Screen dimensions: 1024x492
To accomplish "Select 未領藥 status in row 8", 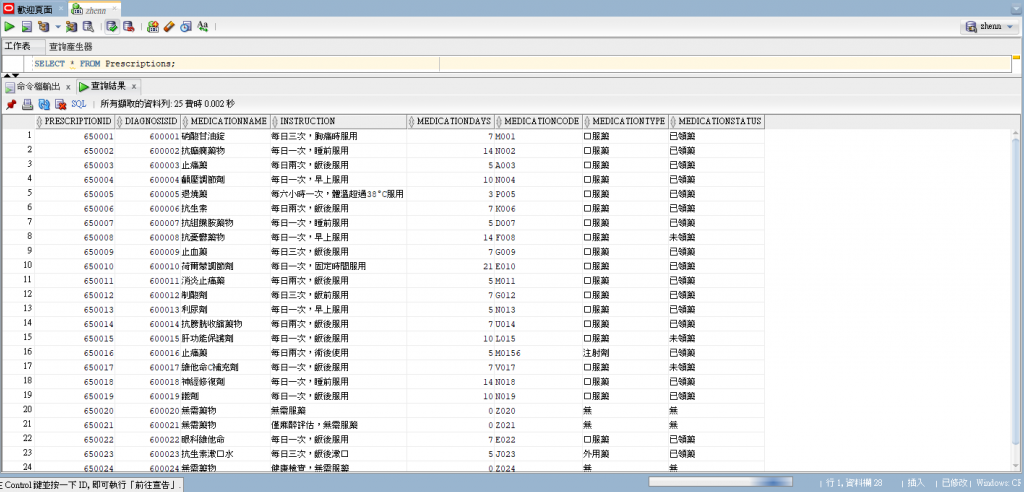I will pos(716,237).
